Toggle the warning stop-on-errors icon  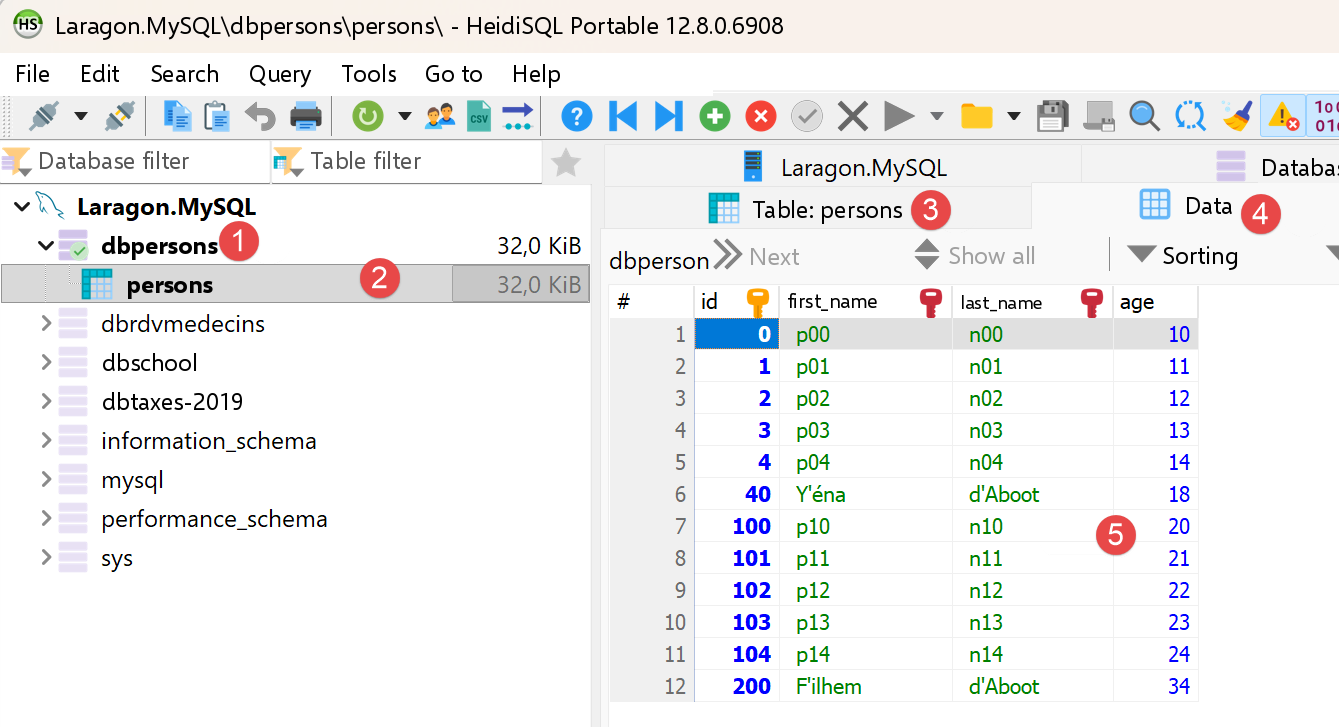1283,116
